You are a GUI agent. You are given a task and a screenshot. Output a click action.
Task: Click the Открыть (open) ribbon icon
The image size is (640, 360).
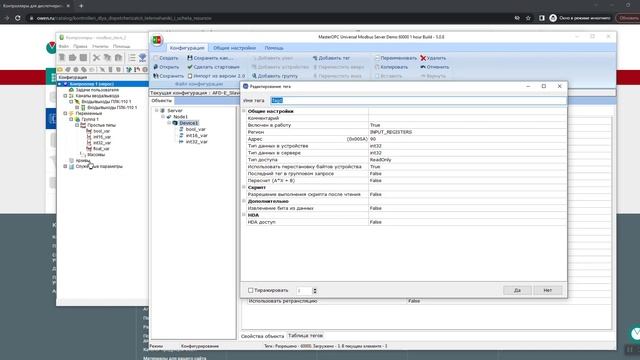[x=156, y=67]
